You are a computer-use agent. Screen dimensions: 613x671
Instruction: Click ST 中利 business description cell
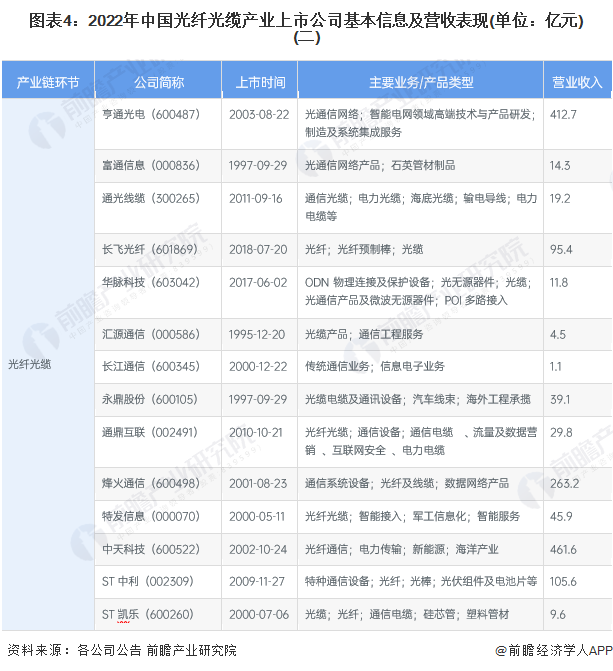click(x=420, y=582)
